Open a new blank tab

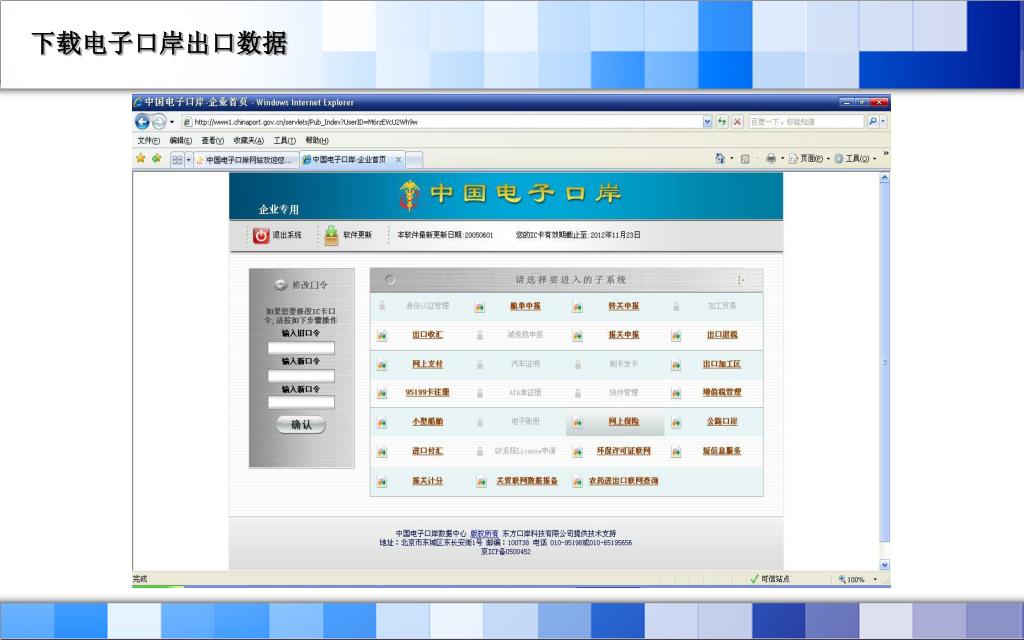pyautogui.click(x=414, y=159)
